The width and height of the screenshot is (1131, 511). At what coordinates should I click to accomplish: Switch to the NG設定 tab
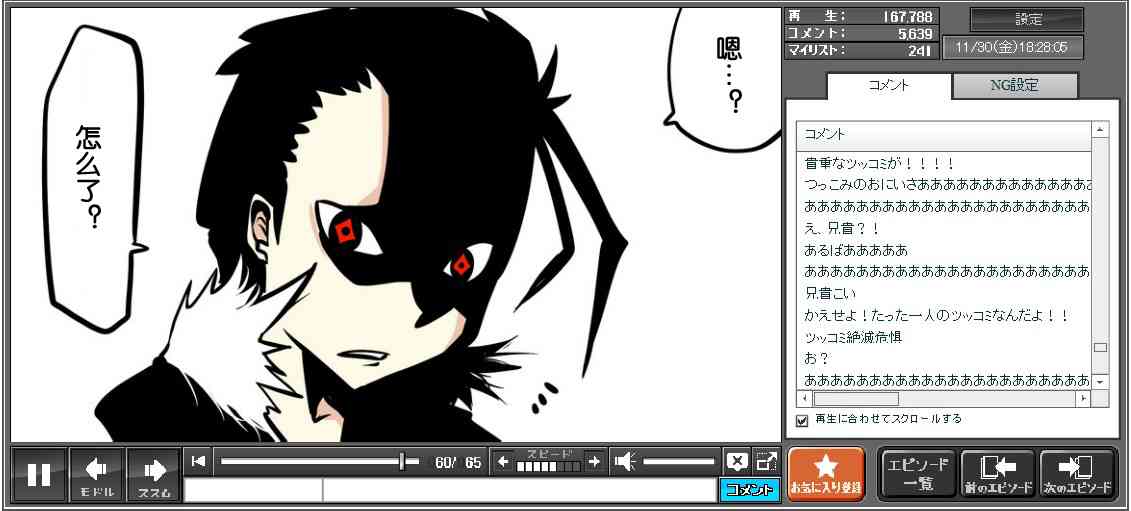click(x=1014, y=86)
